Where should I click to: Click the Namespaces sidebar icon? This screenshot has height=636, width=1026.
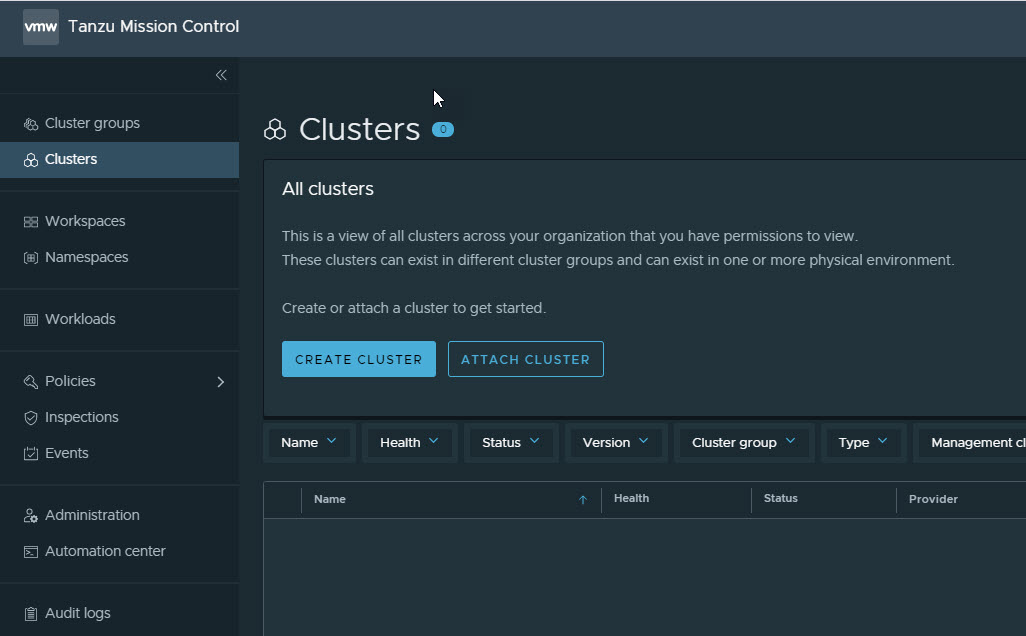[31, 258]
